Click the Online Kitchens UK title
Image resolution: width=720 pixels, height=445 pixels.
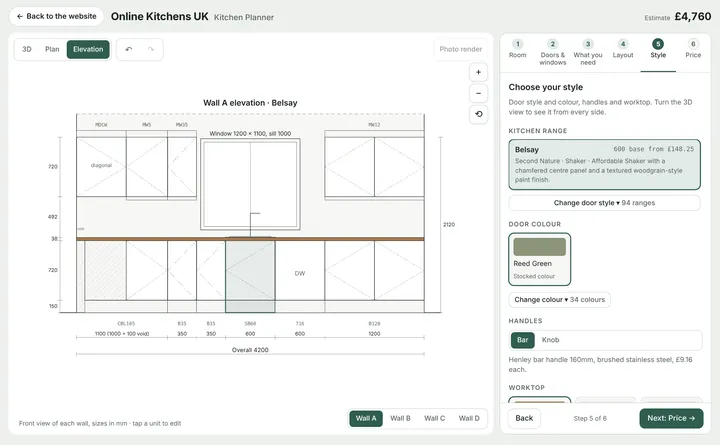[159, 17]
